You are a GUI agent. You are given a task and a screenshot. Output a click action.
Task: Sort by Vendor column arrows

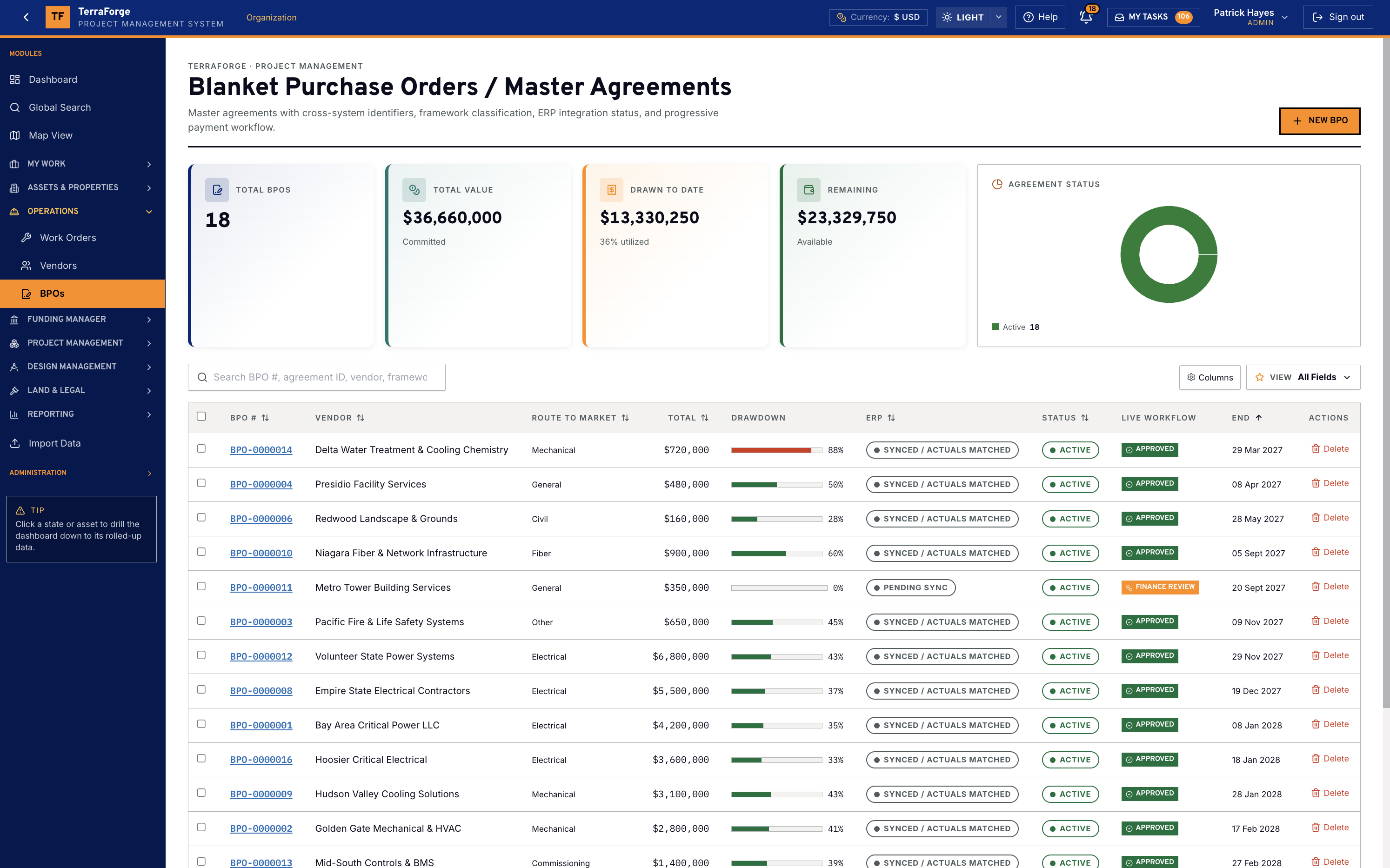click(x=361, y=418)
